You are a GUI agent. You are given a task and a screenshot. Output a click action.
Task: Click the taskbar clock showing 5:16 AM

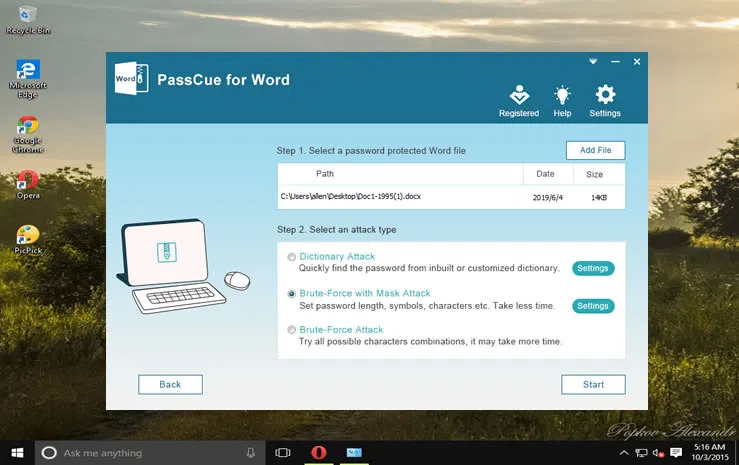pos(709,452)
